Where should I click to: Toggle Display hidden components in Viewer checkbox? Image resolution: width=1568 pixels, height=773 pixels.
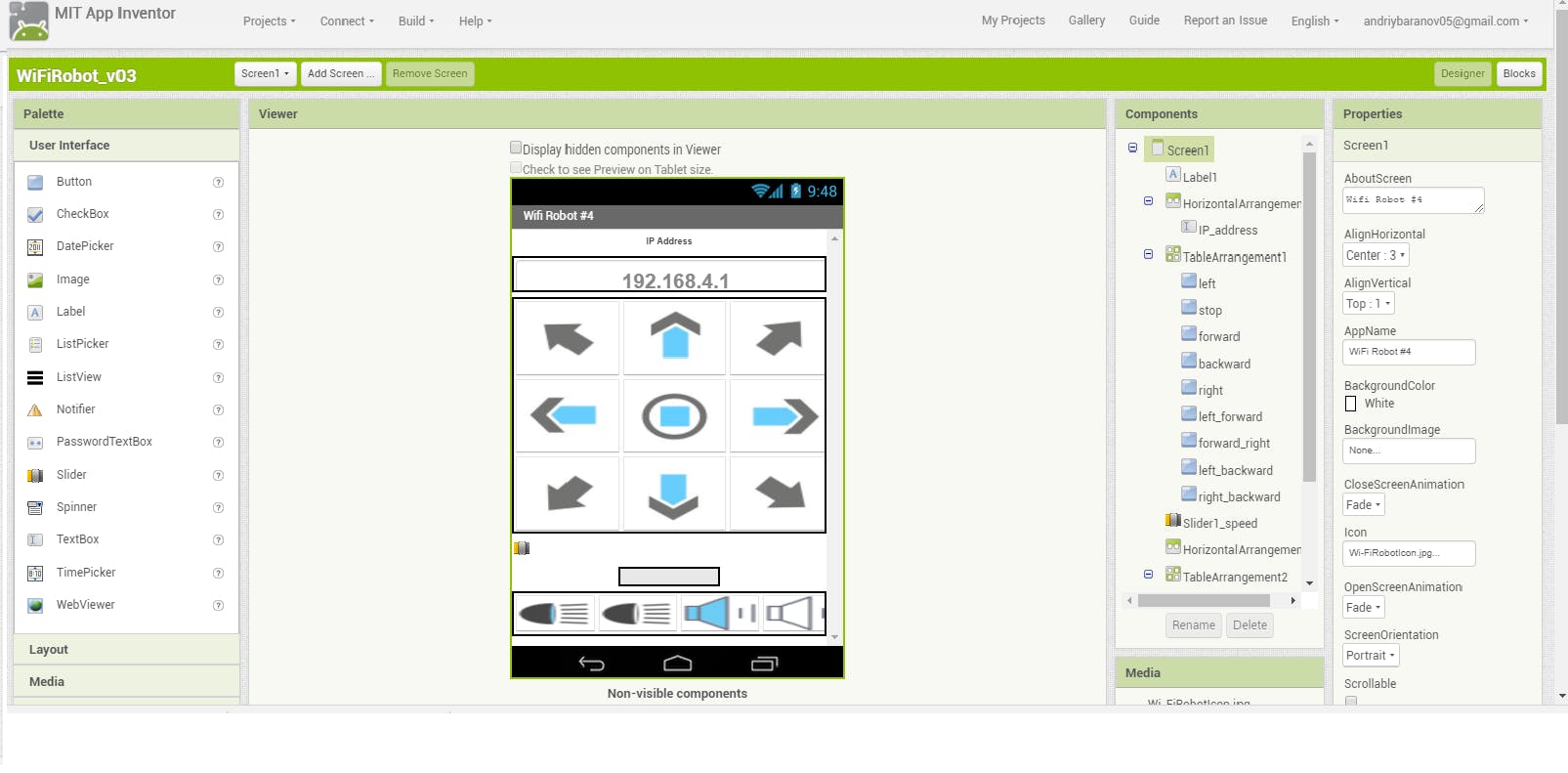pos(516,149)
